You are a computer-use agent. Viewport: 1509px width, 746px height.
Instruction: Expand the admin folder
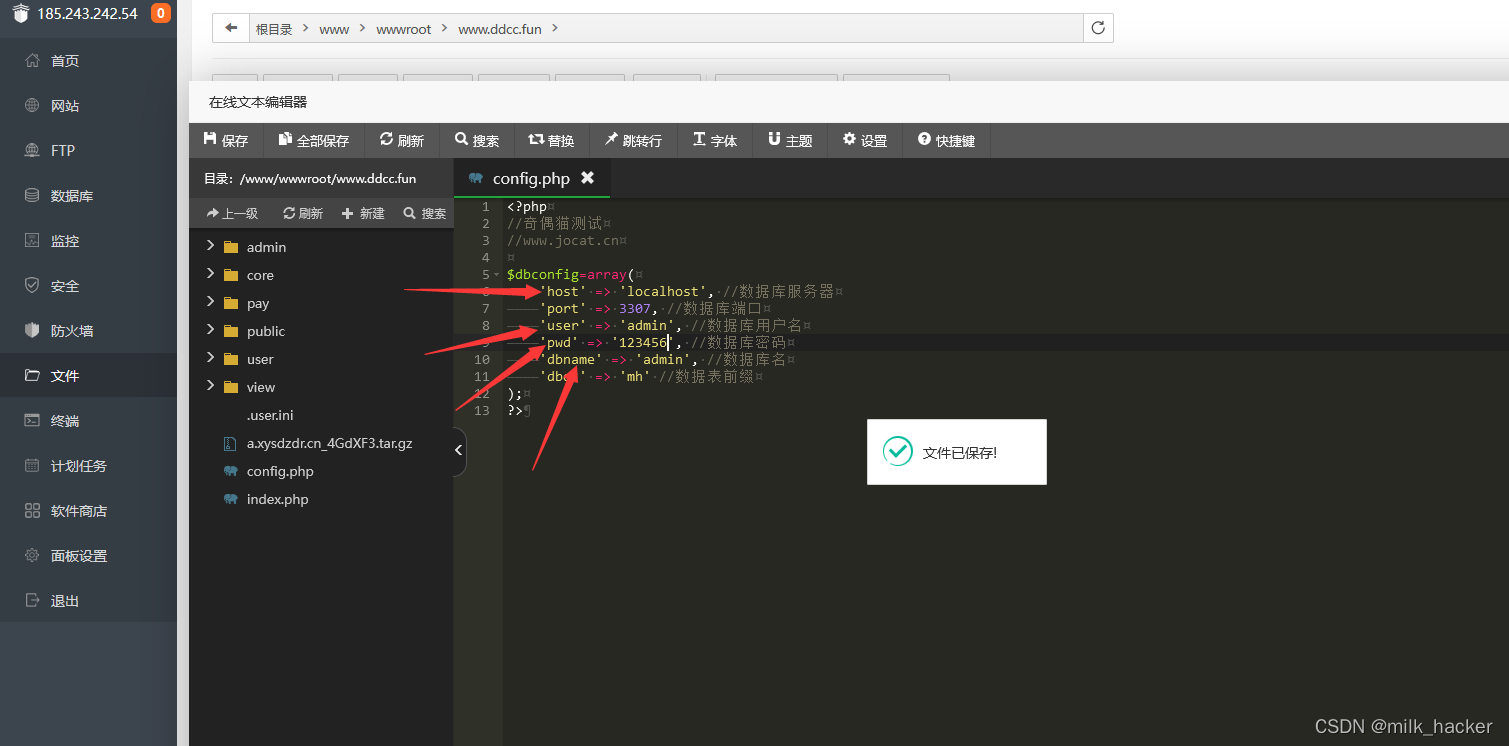click(x=210, y=246)
